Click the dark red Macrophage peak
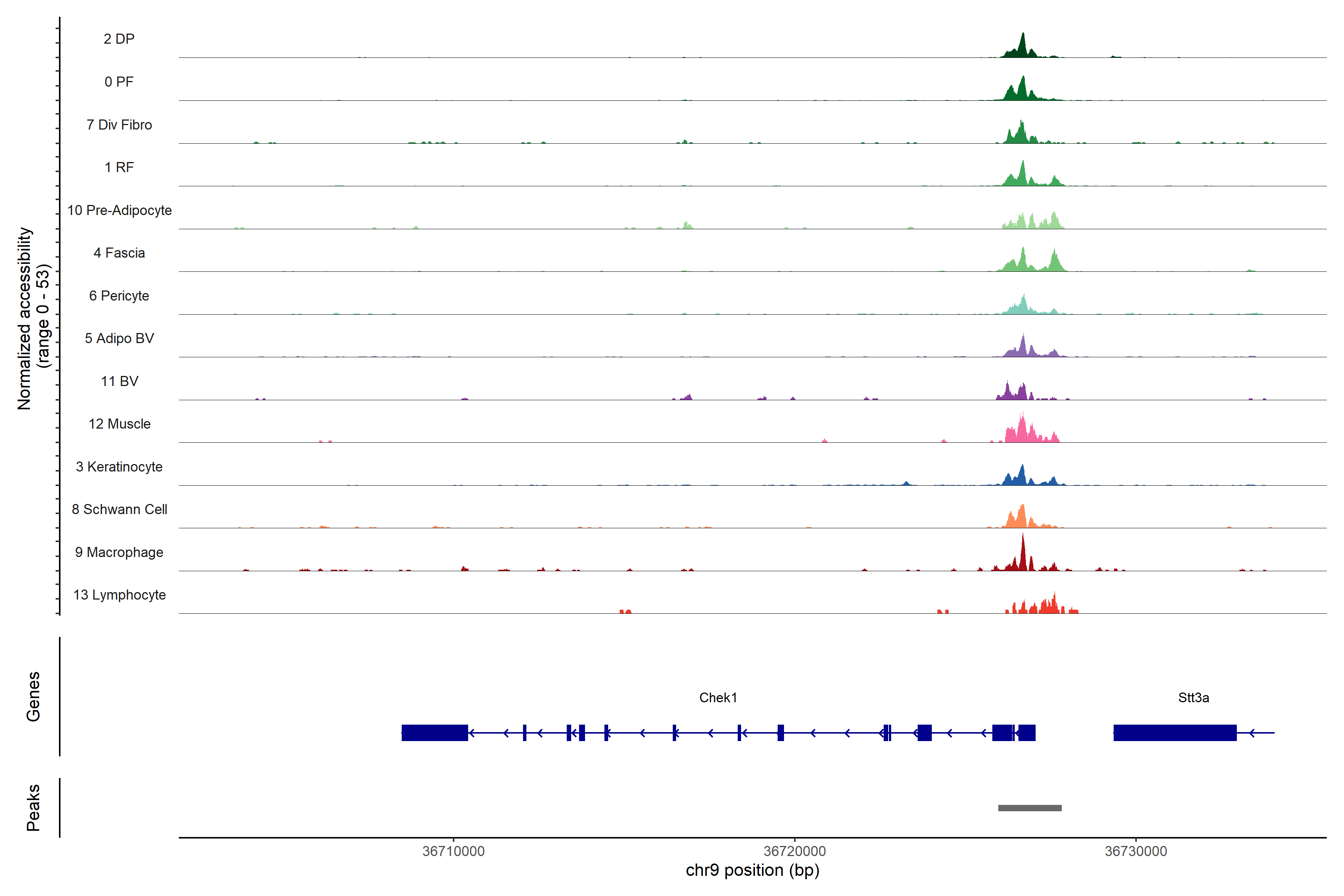Screen dimensions: 1344x896 click(x=1023, y=557)
